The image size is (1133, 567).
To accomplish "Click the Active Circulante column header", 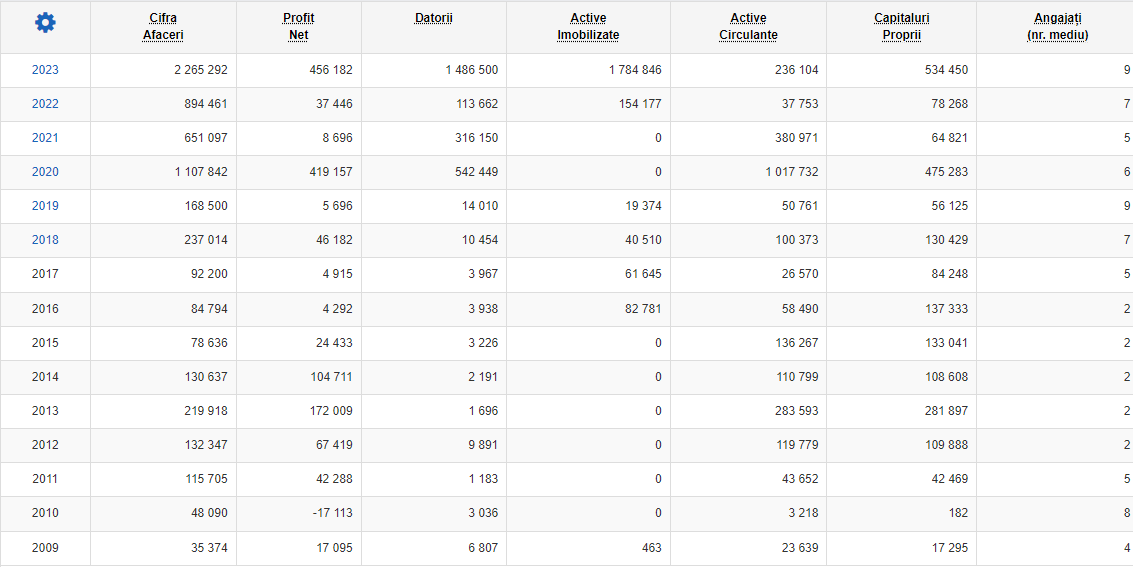I will tap(749, 26).
